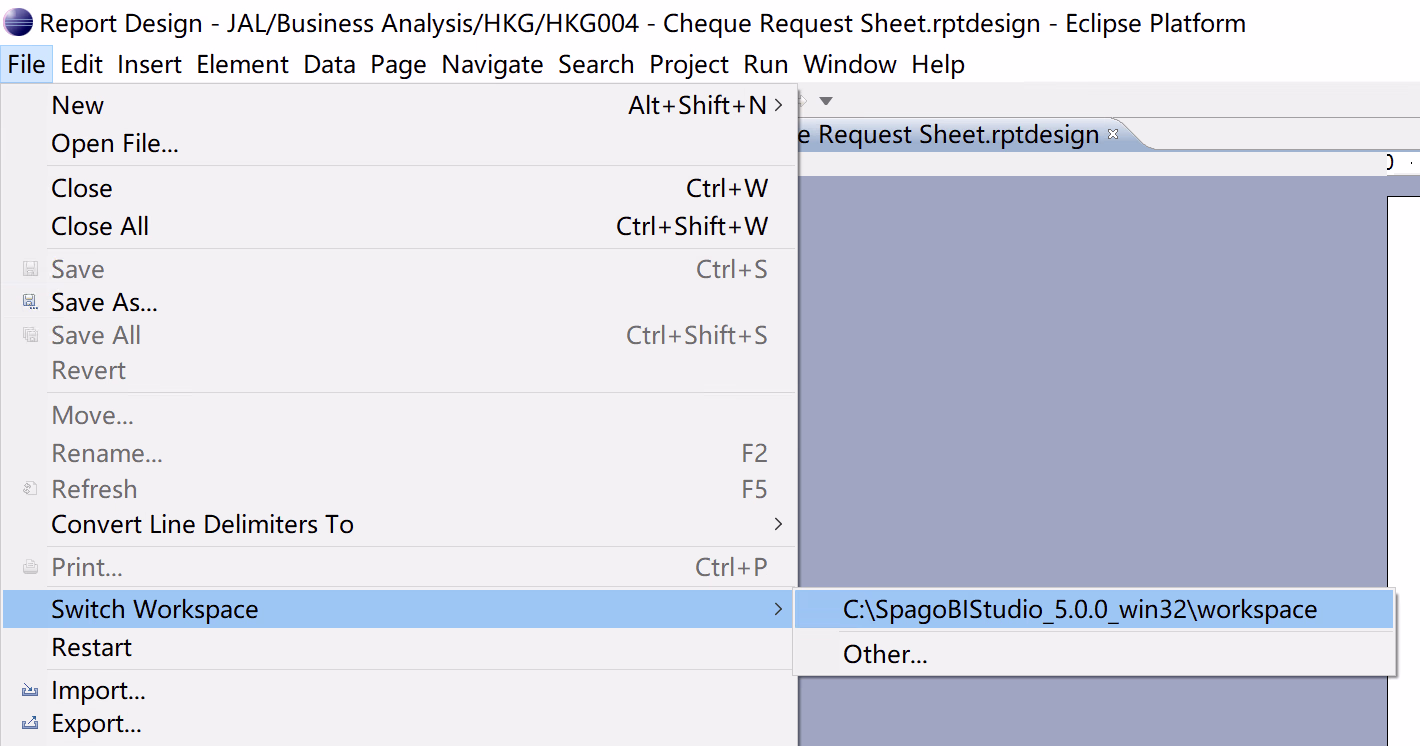This screenshot has height=746, width=1420.
Task: Select the C:\SpagoBIStudio_5.0.0_win32\workspace entry
Action: tap(1079, 609)
